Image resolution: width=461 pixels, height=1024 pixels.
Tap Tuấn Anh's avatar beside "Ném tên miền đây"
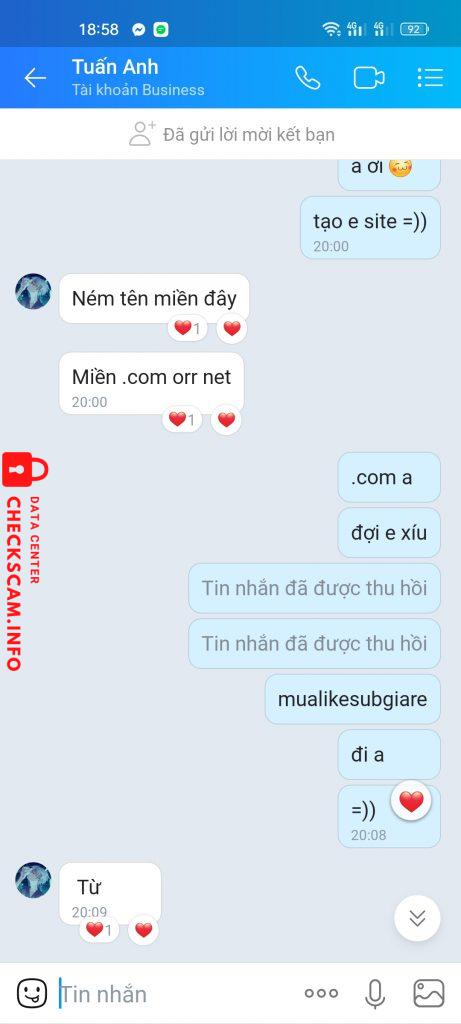point(33,291)
